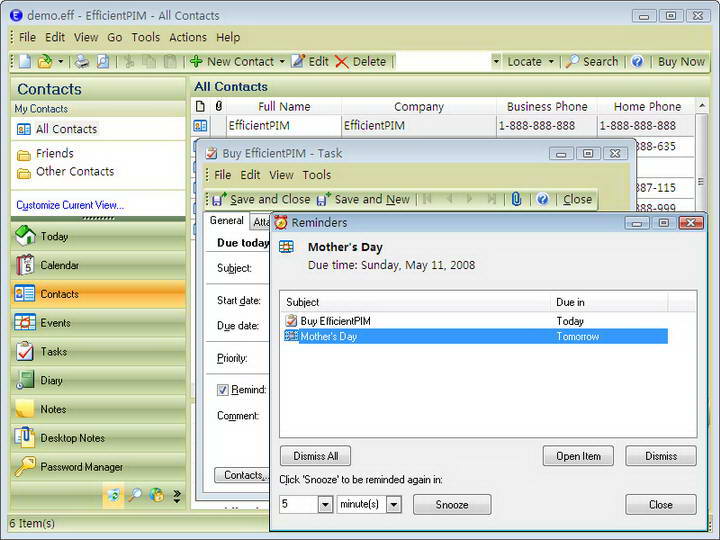Switch to the General tab in Task window
Screen dimensions: 720x540
coord(227,221)
